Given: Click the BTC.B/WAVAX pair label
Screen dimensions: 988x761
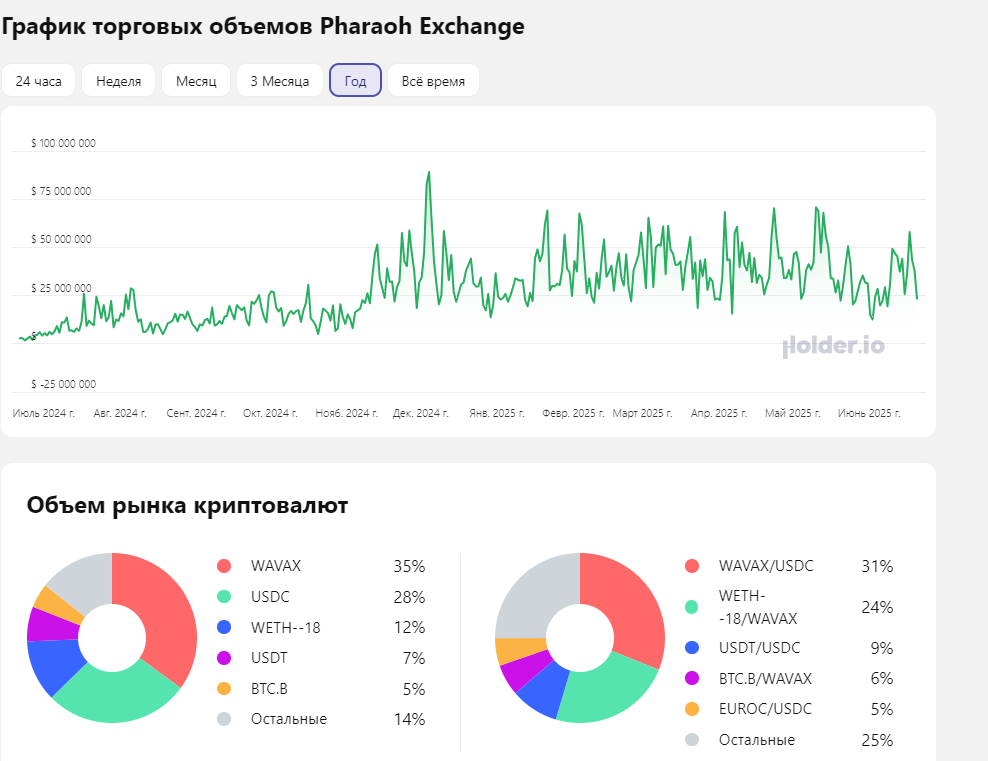Looking at the screenshot, I should coord(766,678).
